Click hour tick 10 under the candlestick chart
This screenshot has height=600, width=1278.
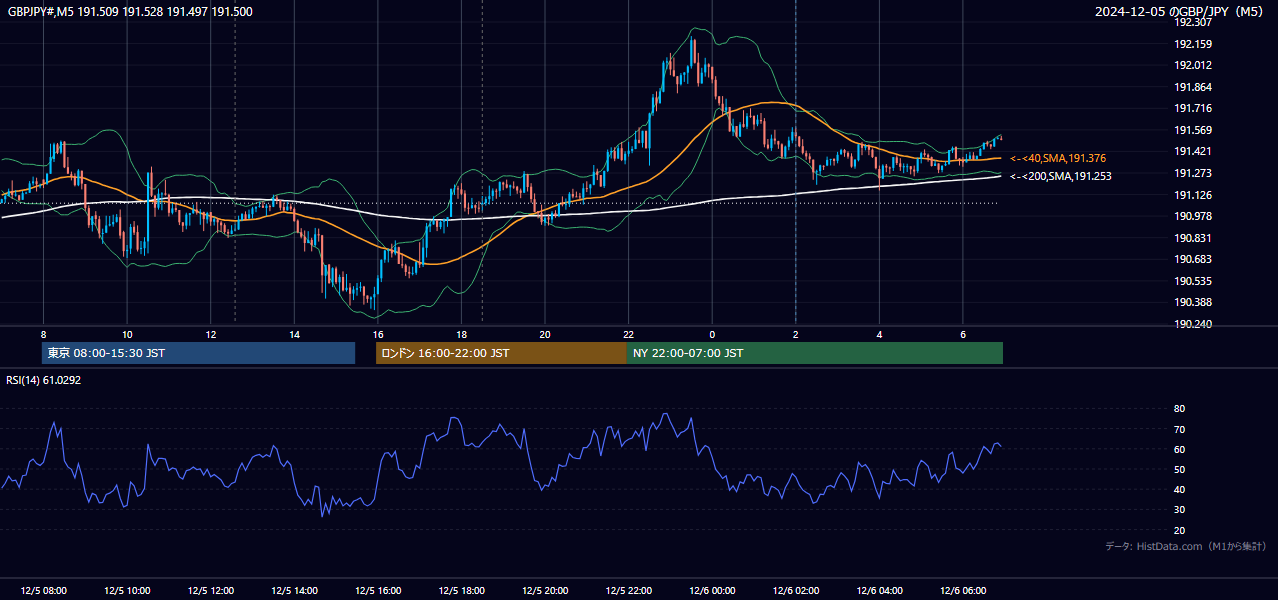[x=127, y=334]
